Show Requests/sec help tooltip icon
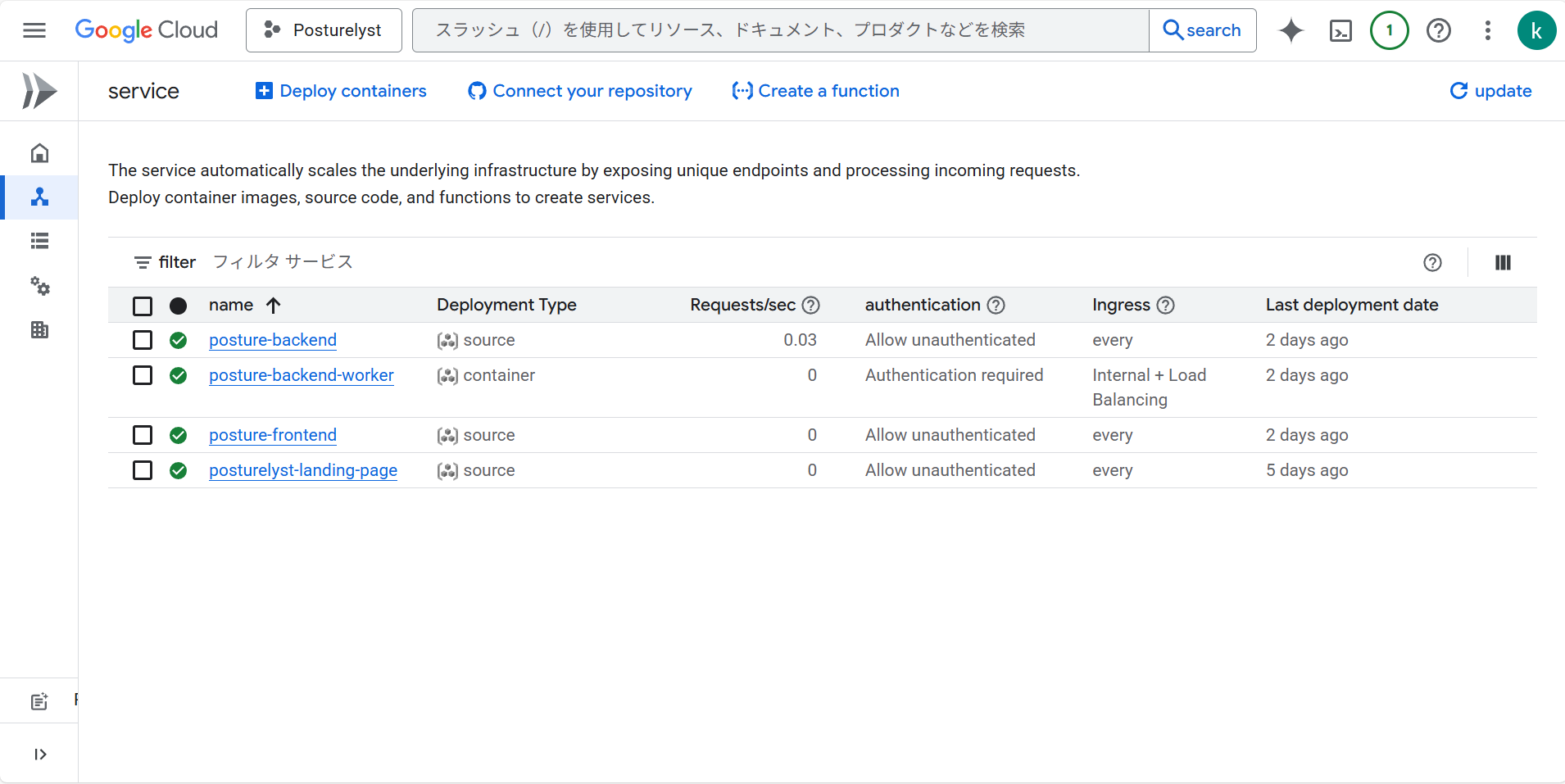 point(810,305)
